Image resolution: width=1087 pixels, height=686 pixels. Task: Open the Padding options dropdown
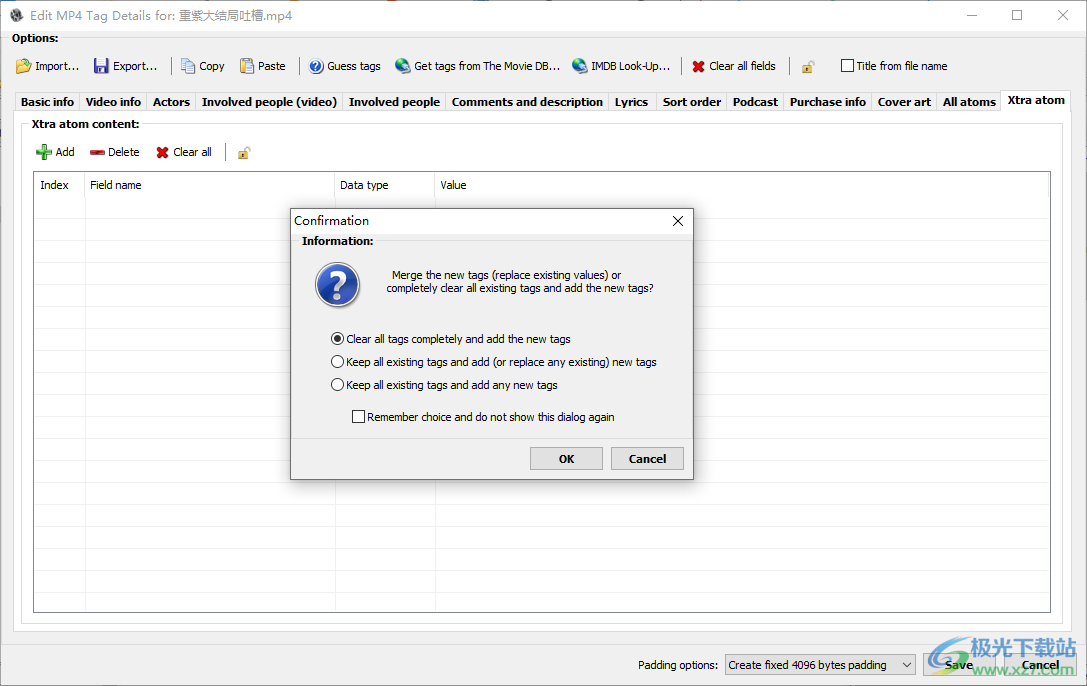(x=820, y=665)
